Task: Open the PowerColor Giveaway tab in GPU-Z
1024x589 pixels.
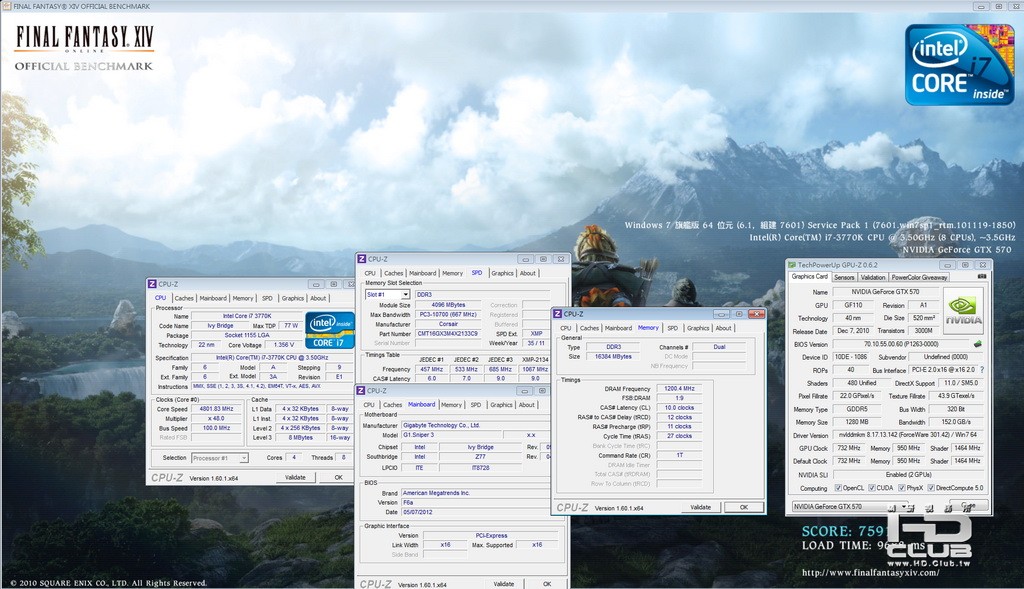Action: click(919, 277)
